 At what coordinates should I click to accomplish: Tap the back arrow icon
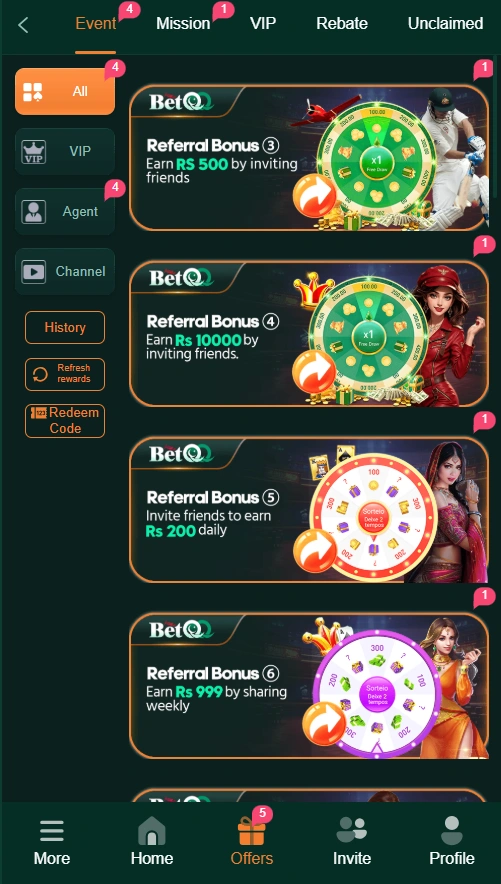click(23, 25)
